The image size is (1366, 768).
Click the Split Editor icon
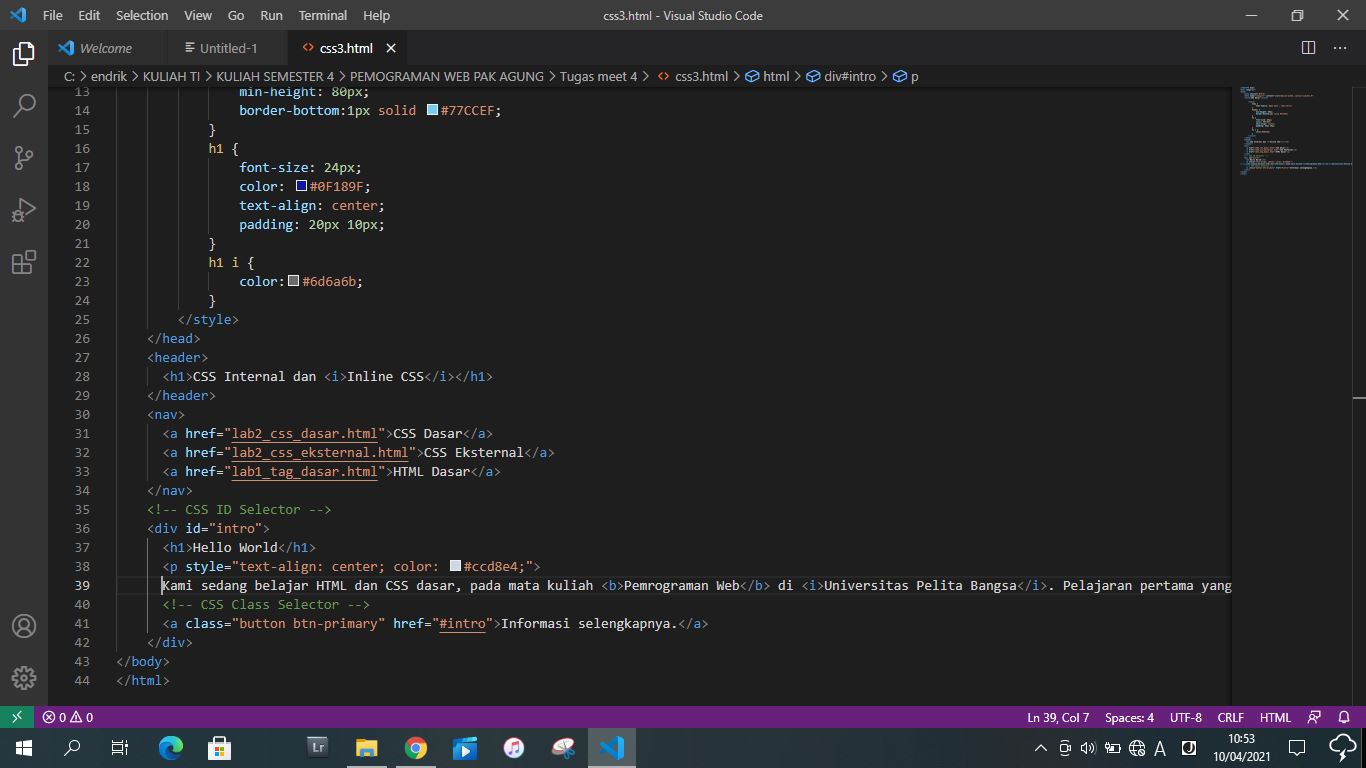coord(1308,47)
